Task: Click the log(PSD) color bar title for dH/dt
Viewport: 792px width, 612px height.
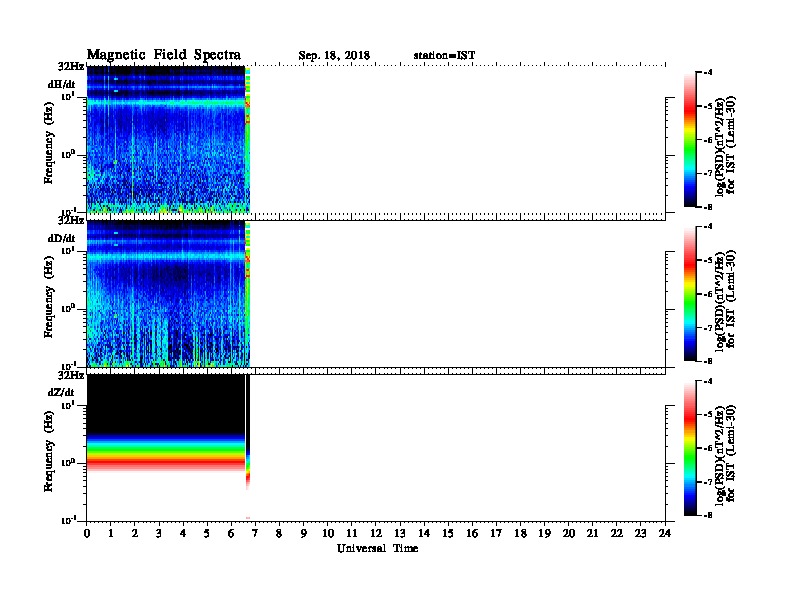Action: 725,145
